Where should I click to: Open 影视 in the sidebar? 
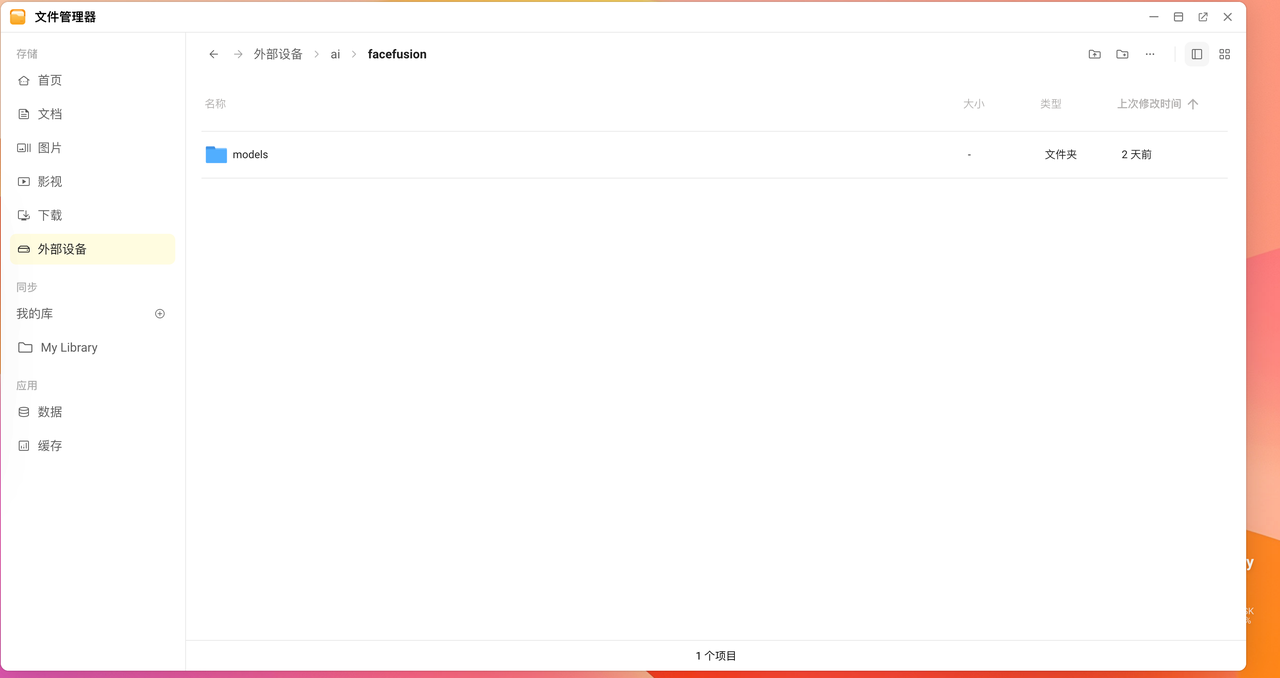click(x=50, y=182)
